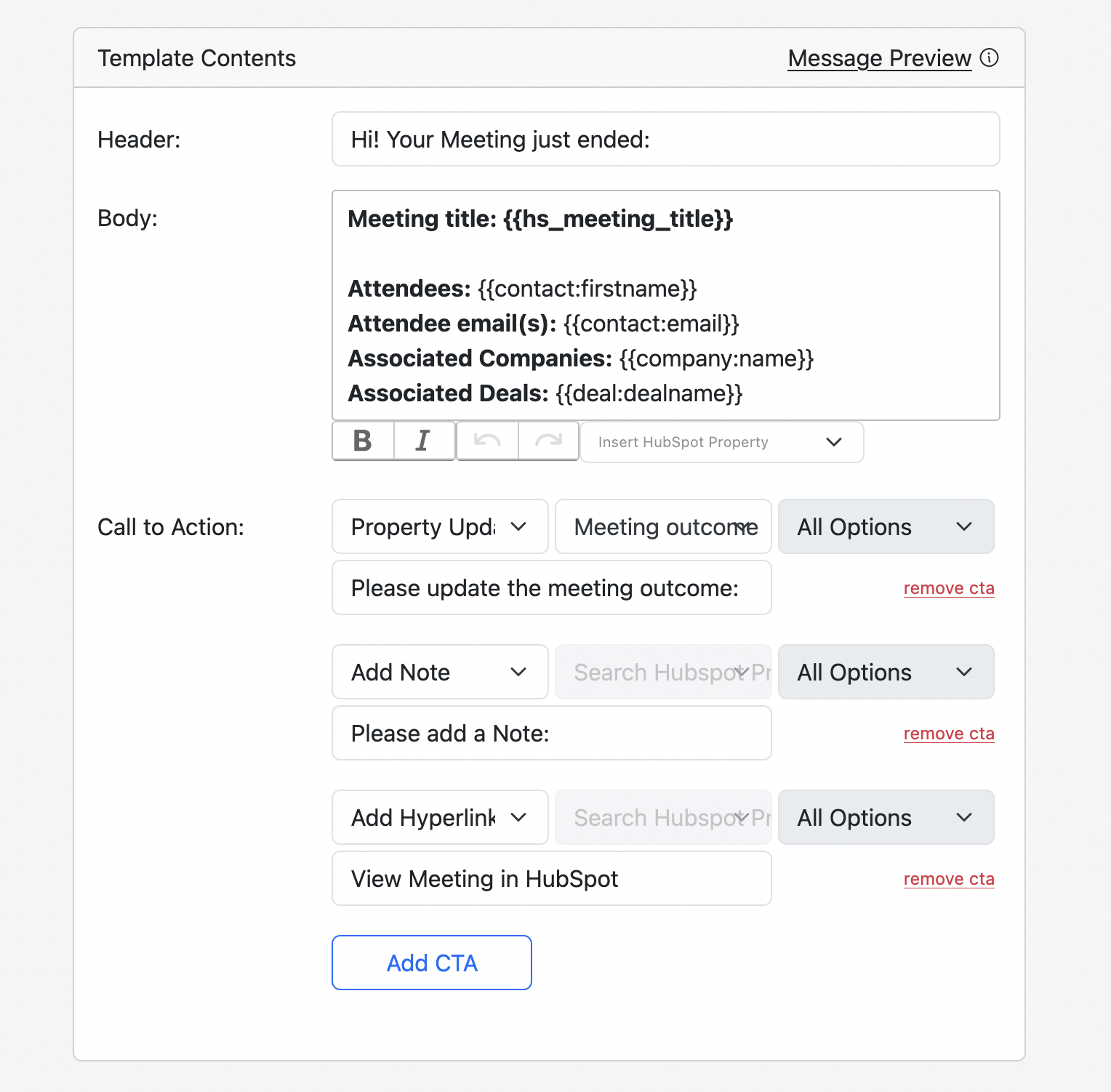Toggle bold formatting in body editor
This screenshot has width=1111, height=1092.
(x=363, y=441)
